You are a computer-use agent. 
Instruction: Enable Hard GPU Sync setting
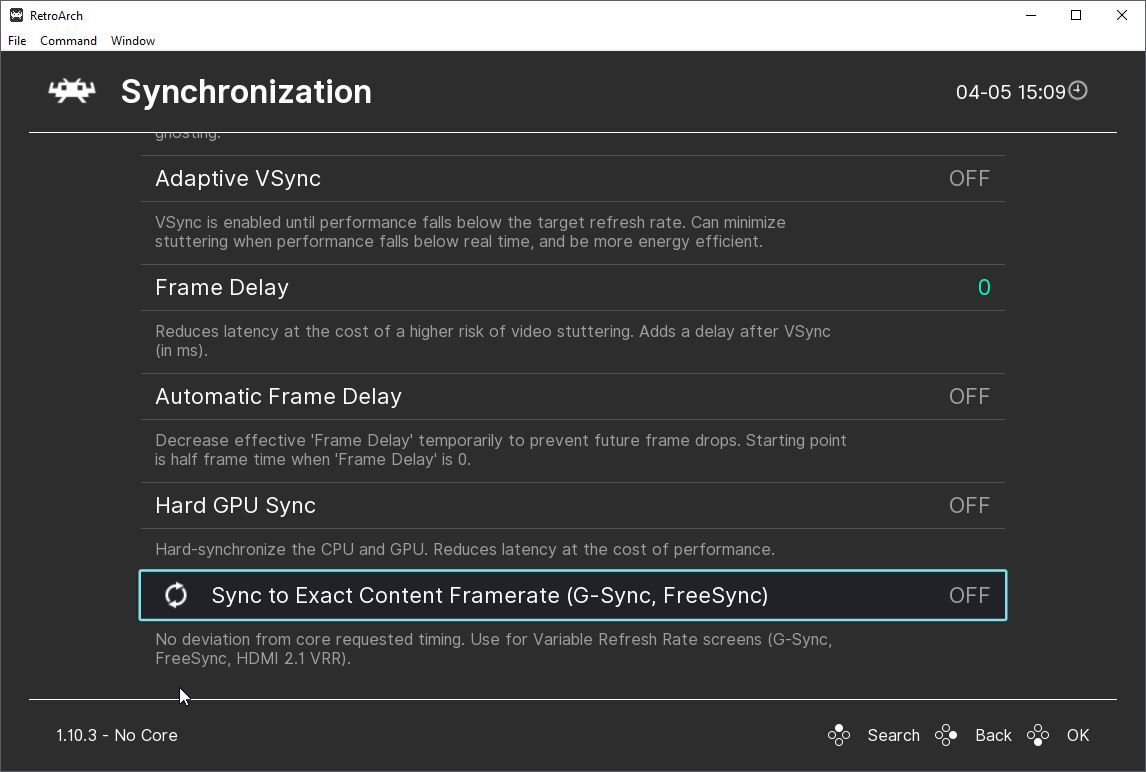(968, 505)
